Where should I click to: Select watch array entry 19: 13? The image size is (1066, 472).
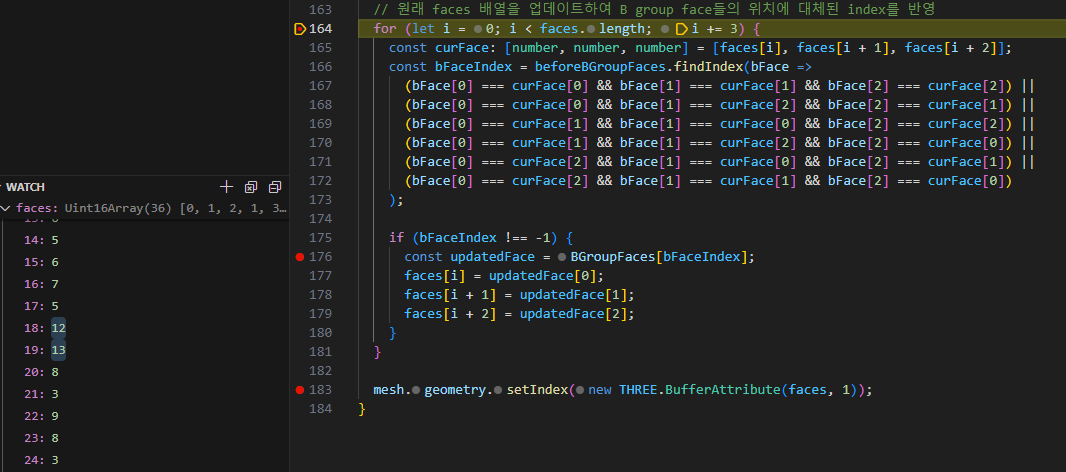pyautogui.click(x=144, y=350)
